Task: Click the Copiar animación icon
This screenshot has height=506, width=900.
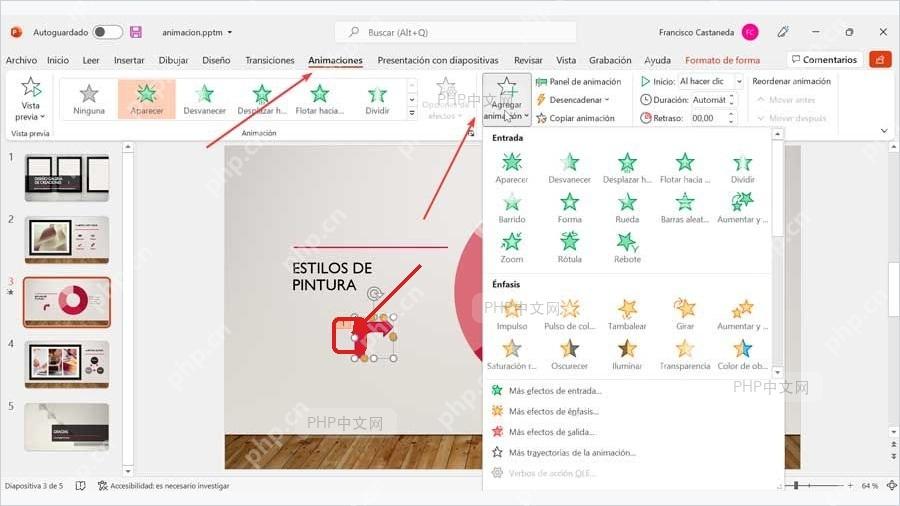Action: pos(541,118)
